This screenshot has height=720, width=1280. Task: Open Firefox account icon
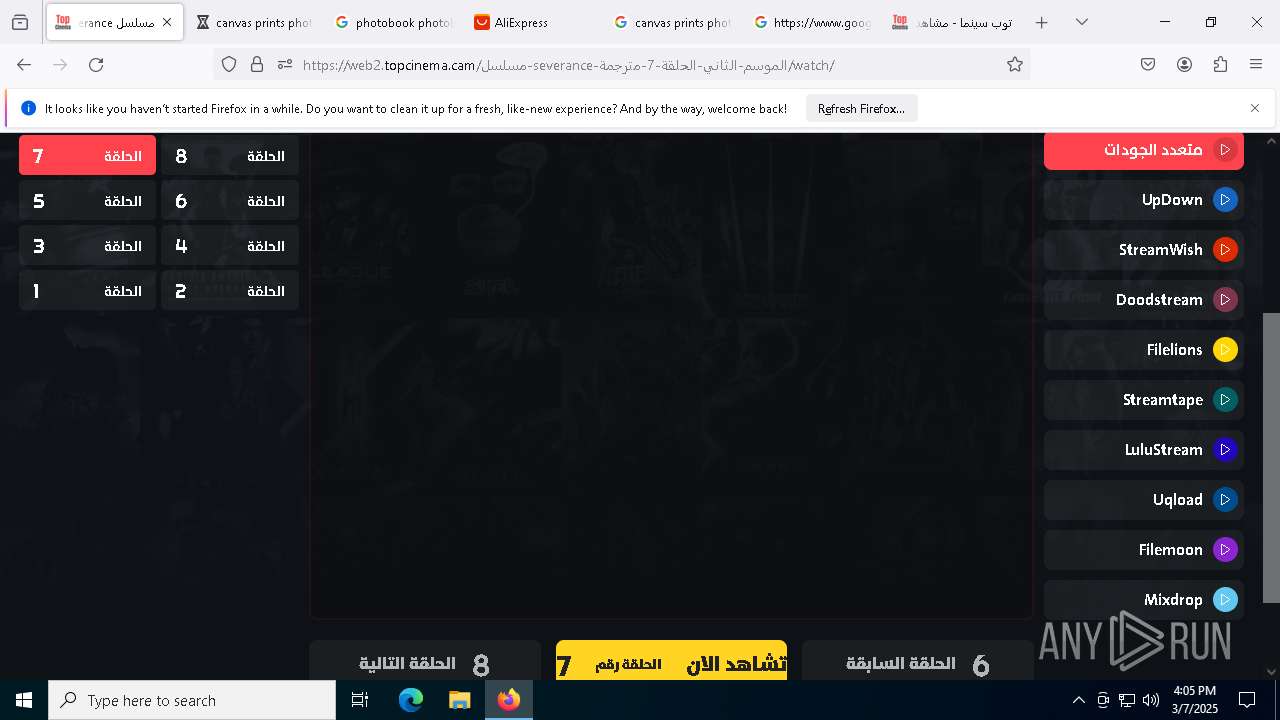point(1184,64)
